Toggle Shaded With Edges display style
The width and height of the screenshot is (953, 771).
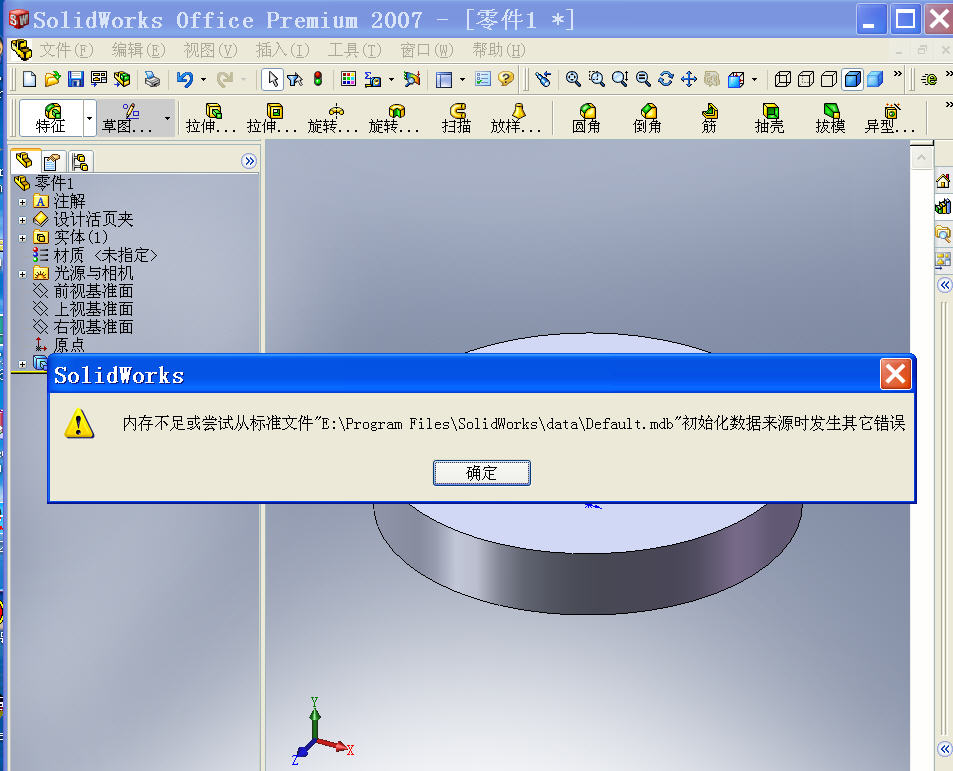[x=853, y=79]
